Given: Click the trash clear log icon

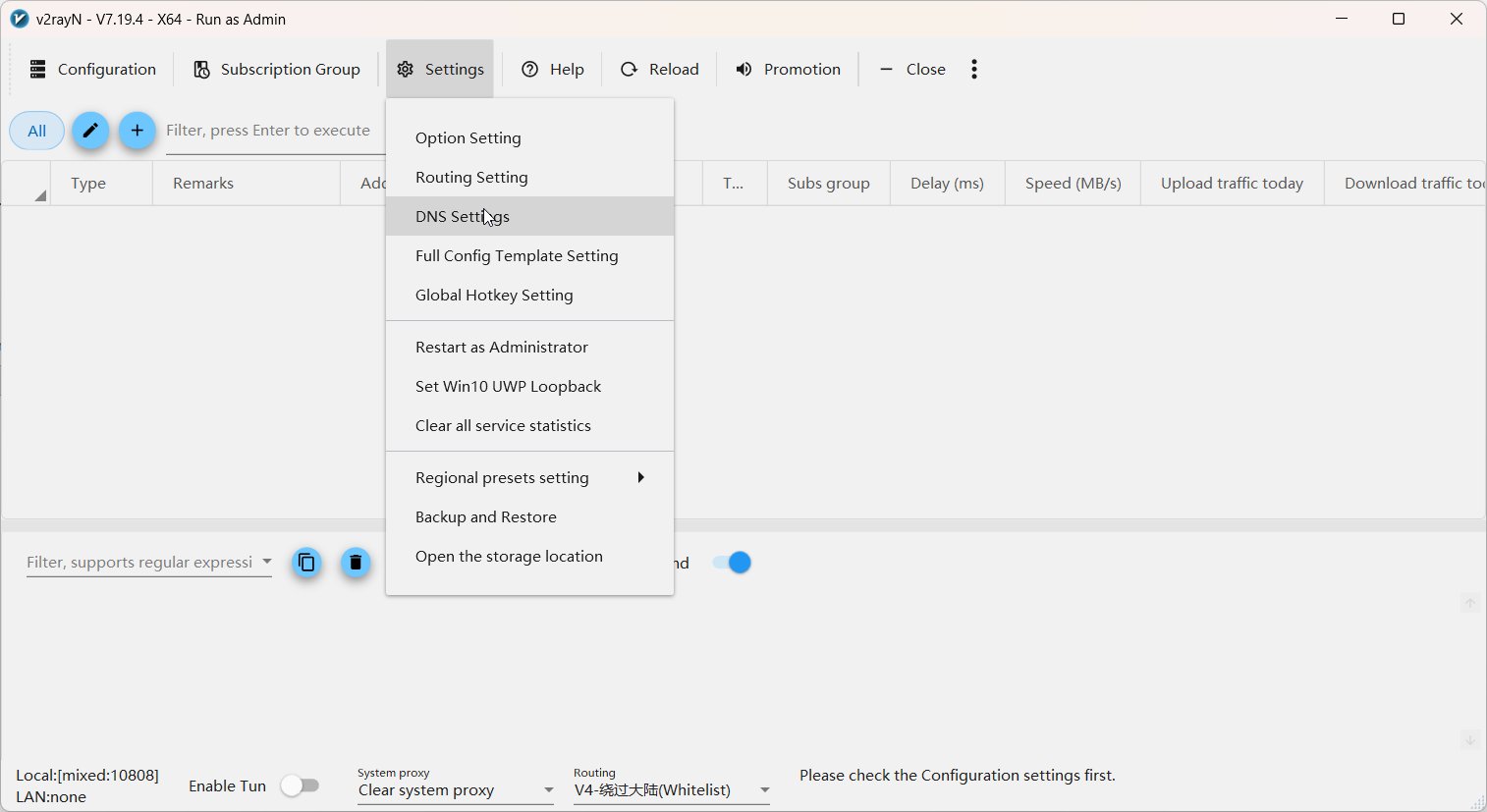Looking at the screenshot, I should point(356,563).
